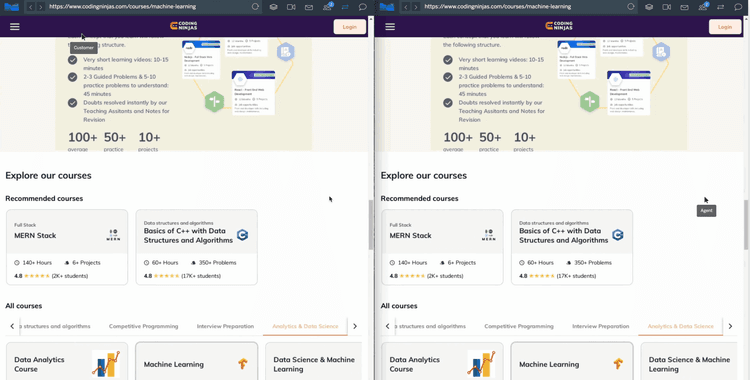
Task: Go back in right window browser bar
Action: point(406,7)
